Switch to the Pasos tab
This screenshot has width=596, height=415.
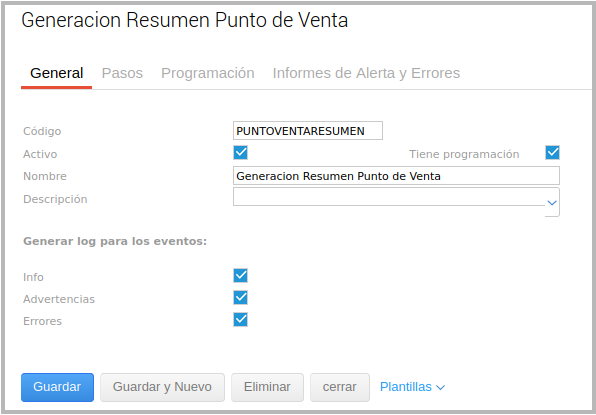point(122,73)
